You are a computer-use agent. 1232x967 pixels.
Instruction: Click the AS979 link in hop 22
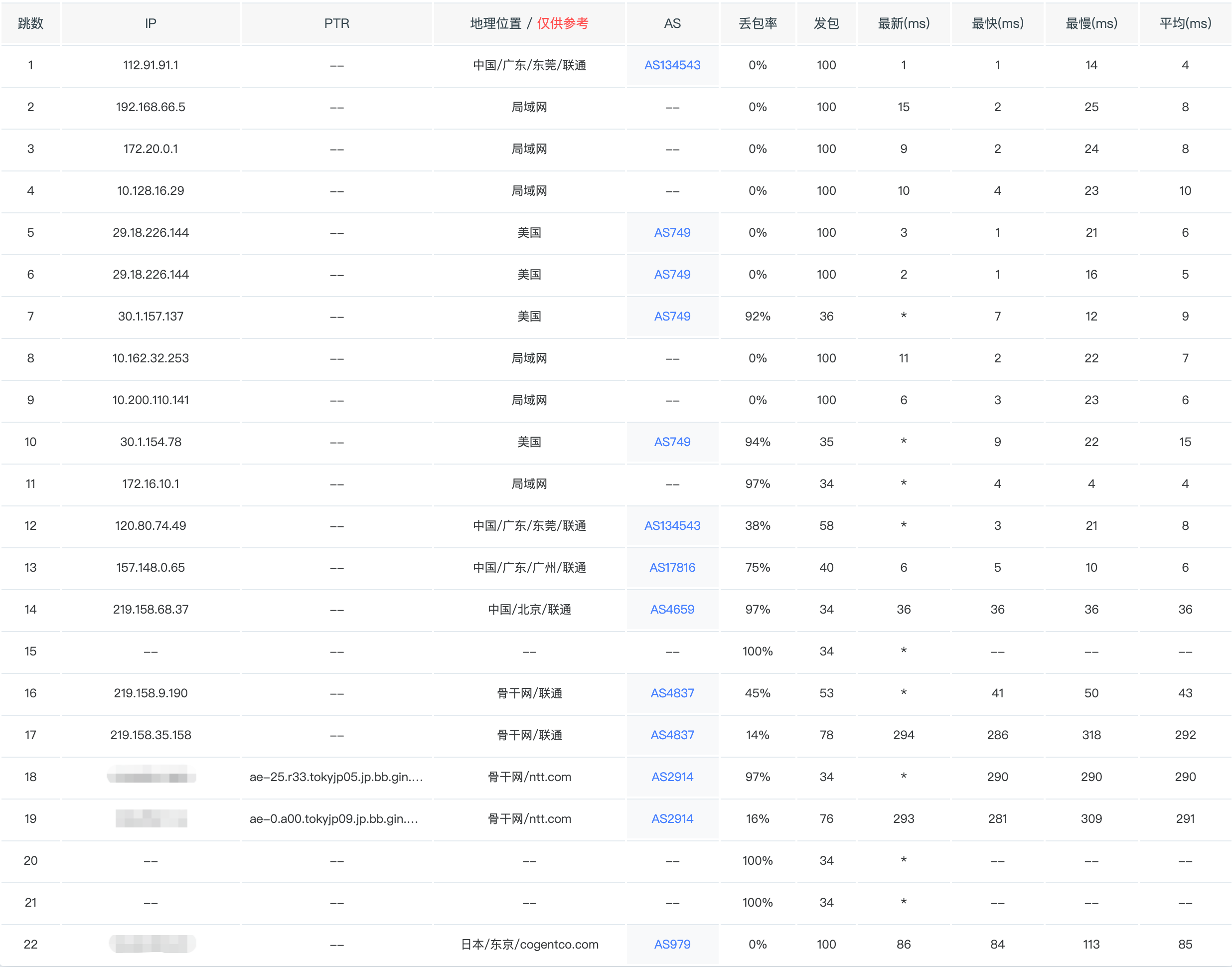tap(672, 945)
